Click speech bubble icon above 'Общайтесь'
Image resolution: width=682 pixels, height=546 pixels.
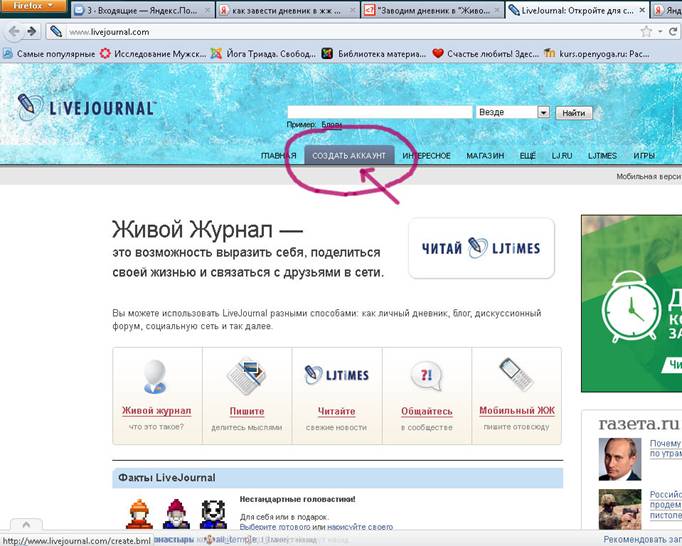coord(426,375)
